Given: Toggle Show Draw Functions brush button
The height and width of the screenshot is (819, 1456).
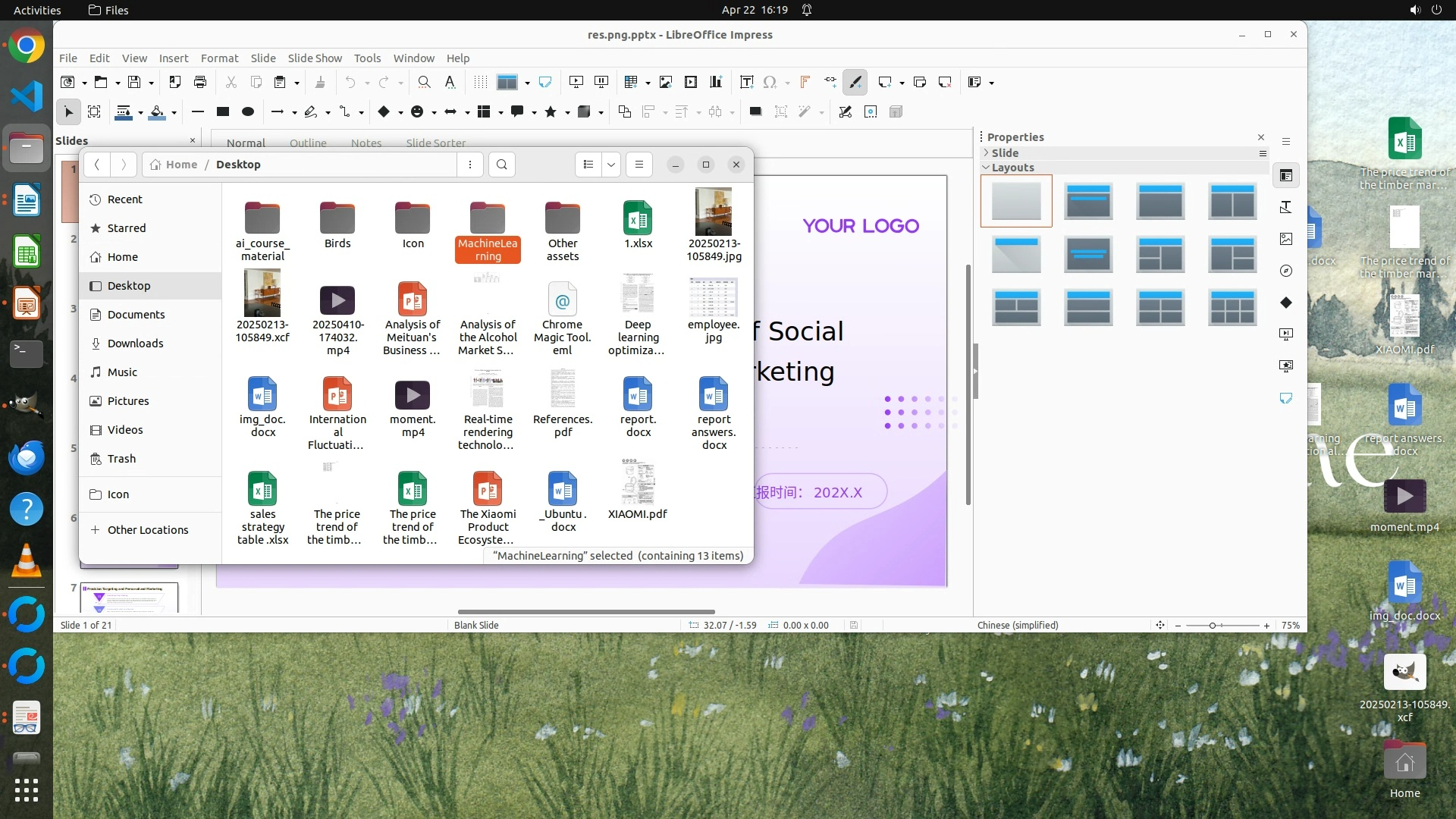Looking at the screenshot, I should point(855,82).
